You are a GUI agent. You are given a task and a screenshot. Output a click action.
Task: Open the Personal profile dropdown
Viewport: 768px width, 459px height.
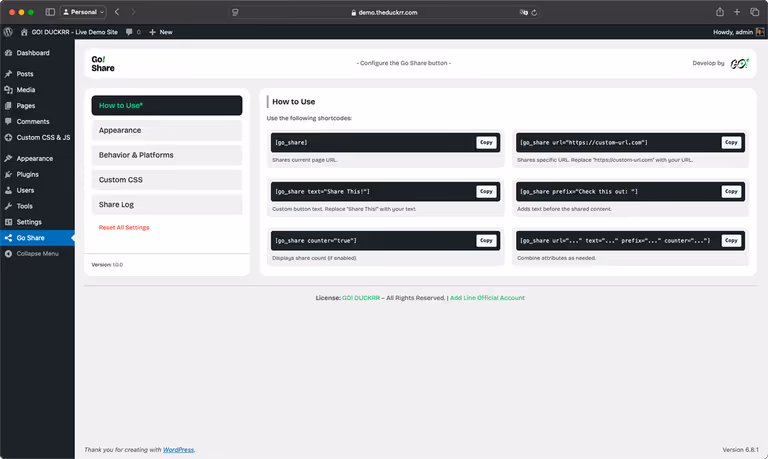(83, 12)
